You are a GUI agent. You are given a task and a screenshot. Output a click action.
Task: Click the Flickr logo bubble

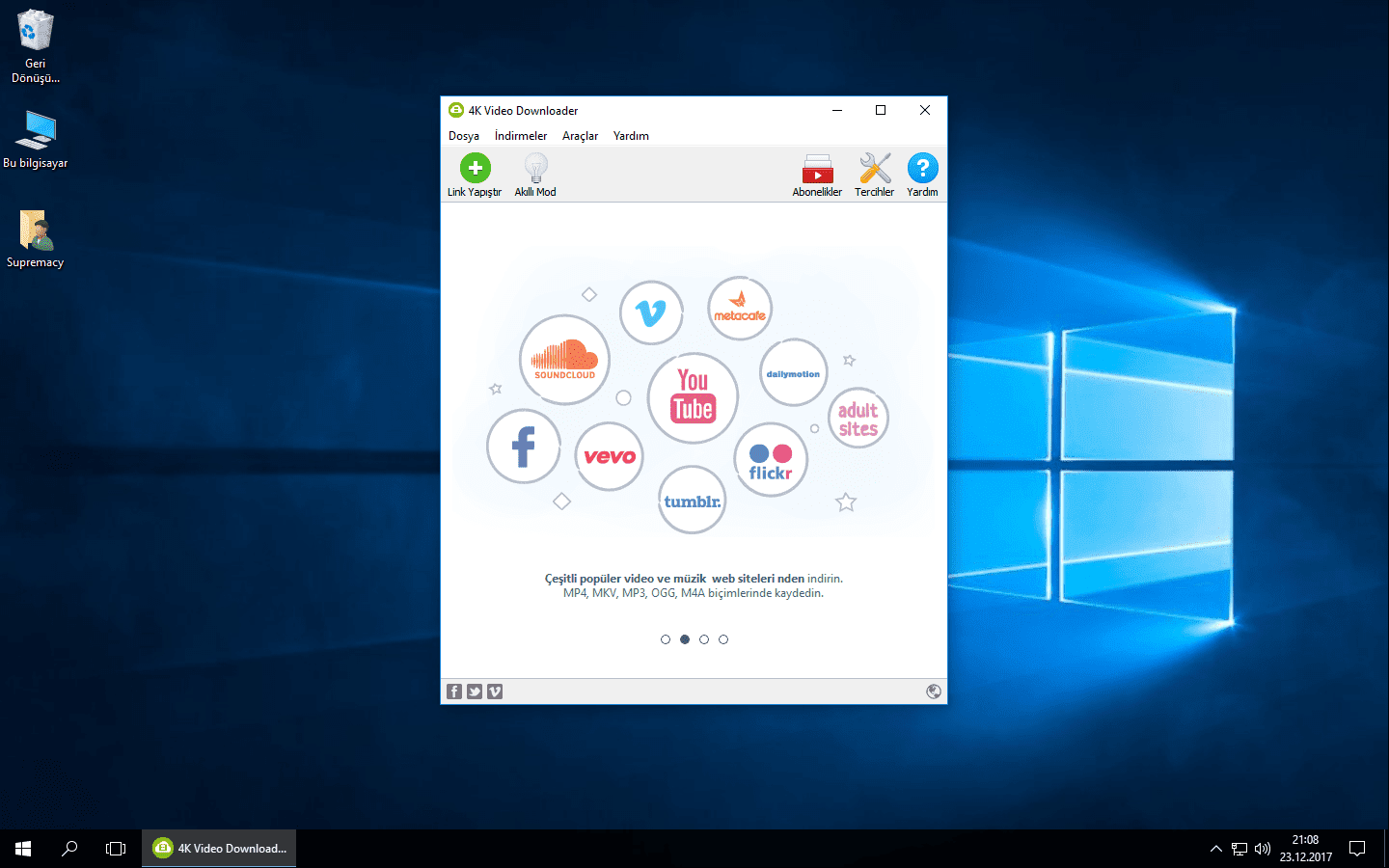[771, 460]
